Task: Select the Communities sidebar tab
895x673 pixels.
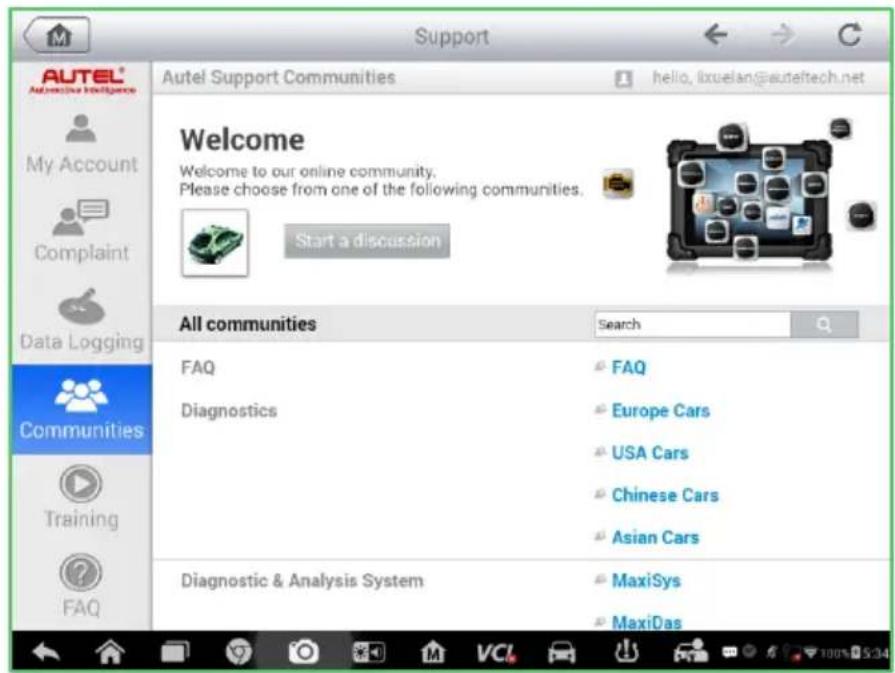Action: [82, 409]
